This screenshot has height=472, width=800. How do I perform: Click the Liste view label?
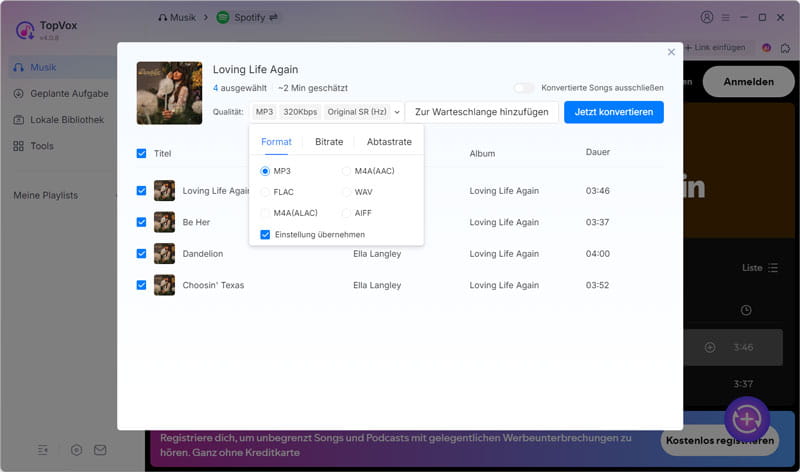tap(752, 268)
